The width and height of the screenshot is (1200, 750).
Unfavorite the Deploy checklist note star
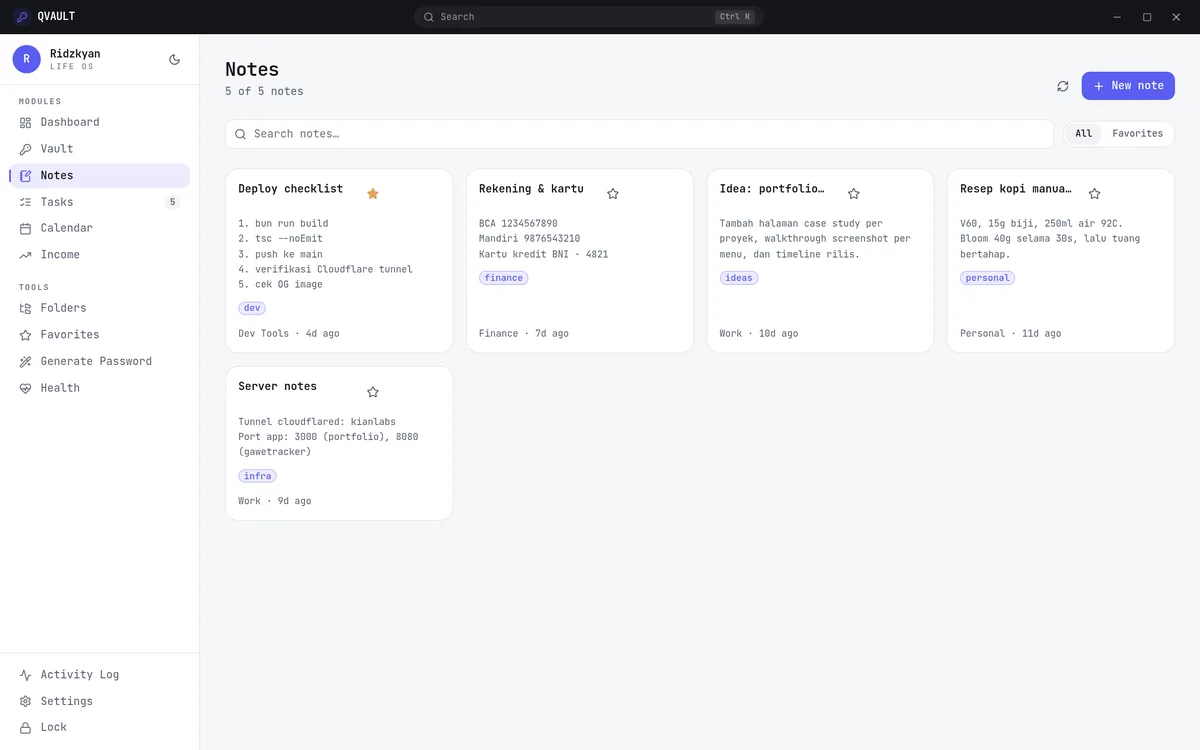click(x=373, y=193)
